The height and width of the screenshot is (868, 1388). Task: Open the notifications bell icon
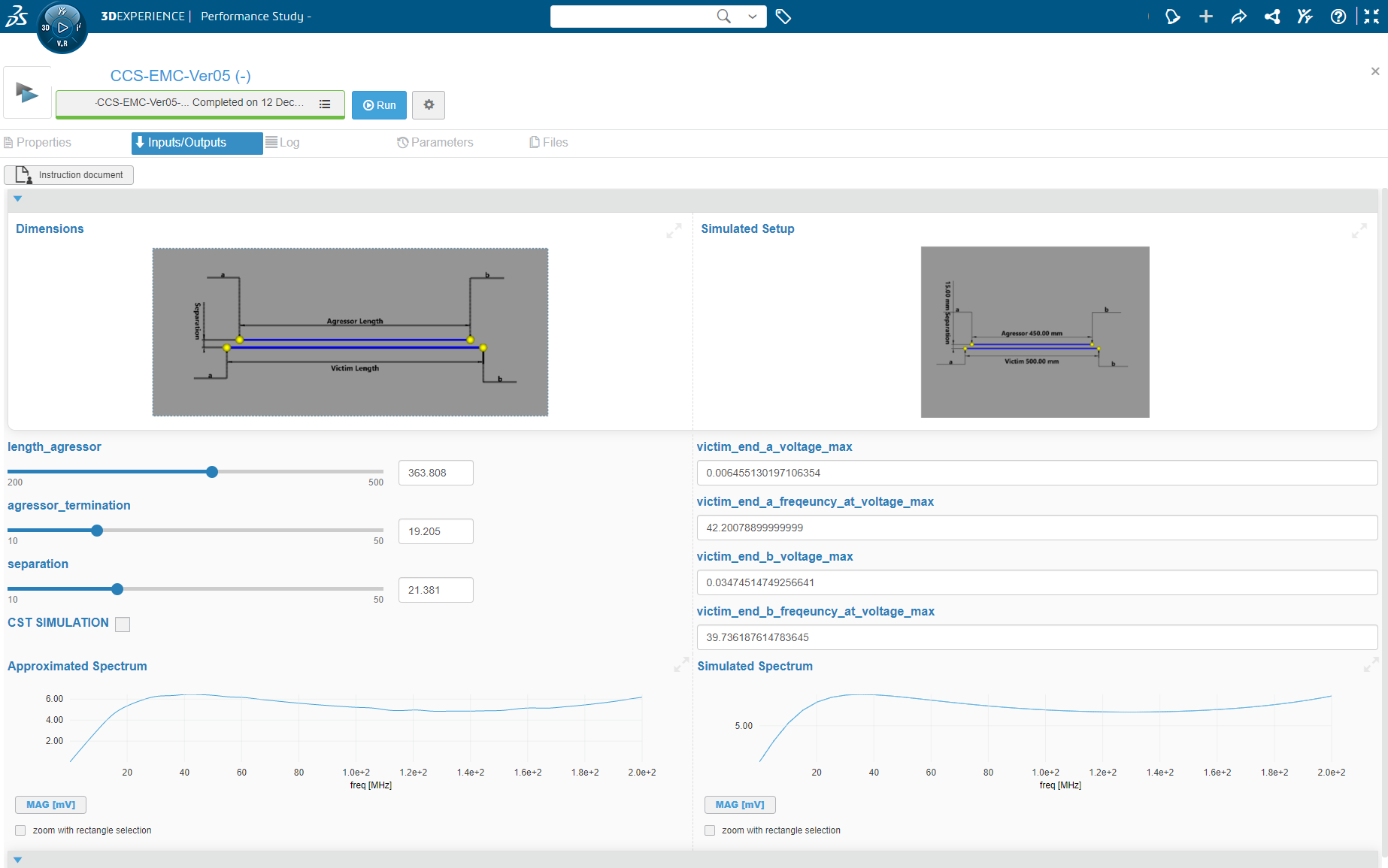(x=1173, y=16)
